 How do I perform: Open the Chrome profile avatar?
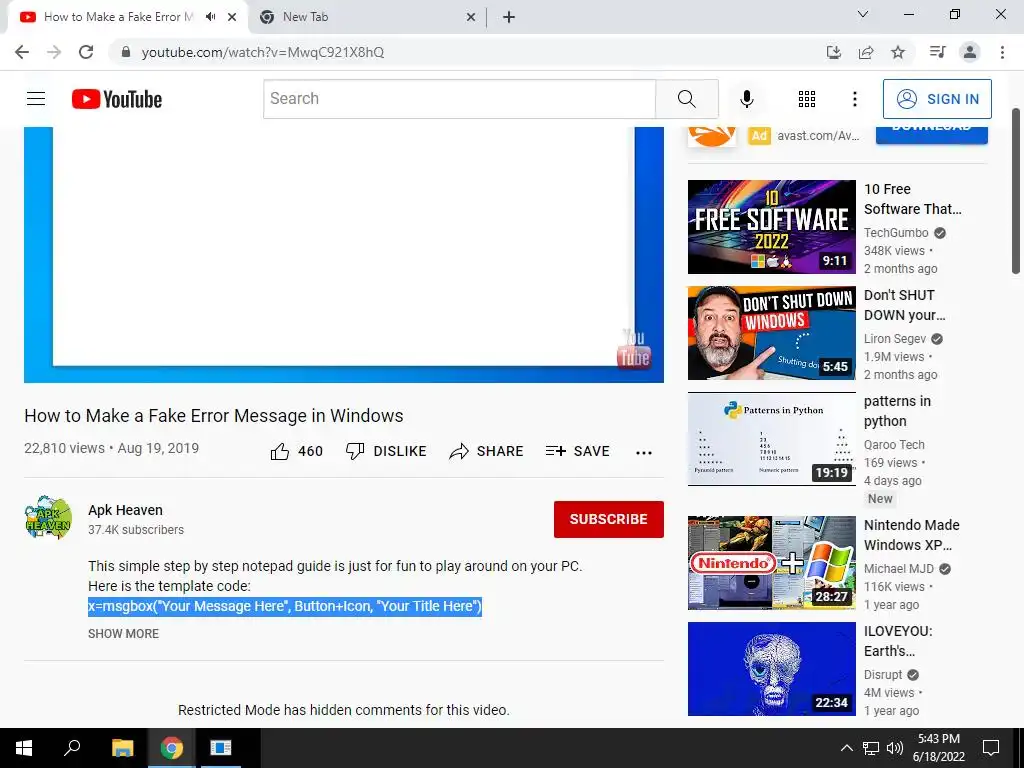[970, 52]
